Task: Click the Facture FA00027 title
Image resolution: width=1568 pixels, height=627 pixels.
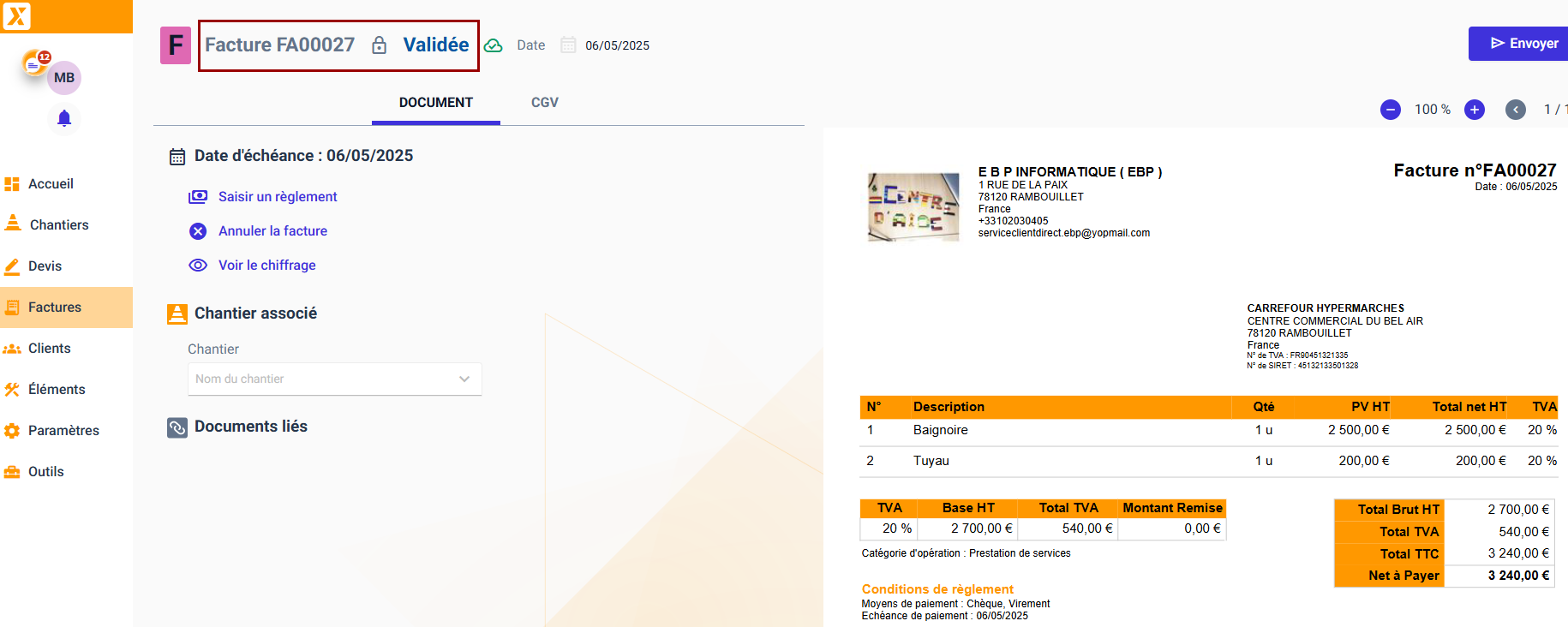Action: [x=280, y=45]
